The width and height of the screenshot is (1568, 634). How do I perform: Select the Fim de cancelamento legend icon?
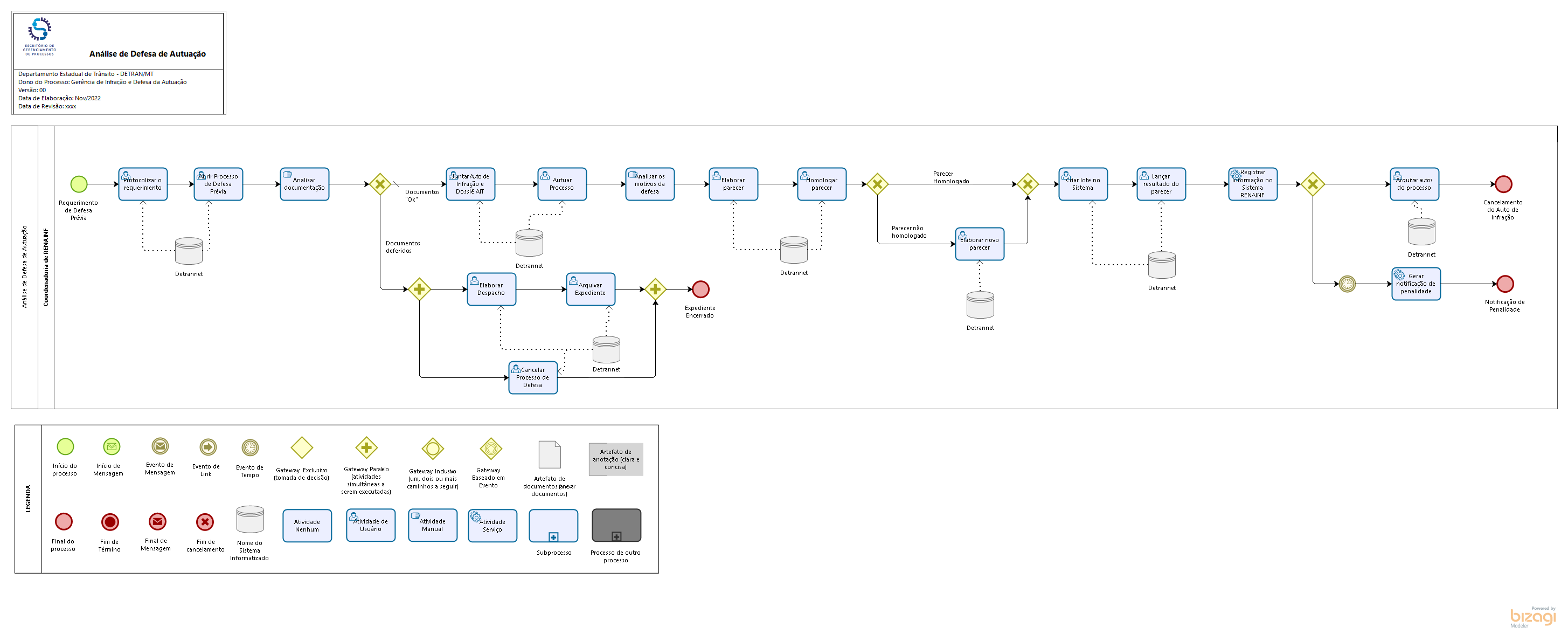click(x=205, y=522)
